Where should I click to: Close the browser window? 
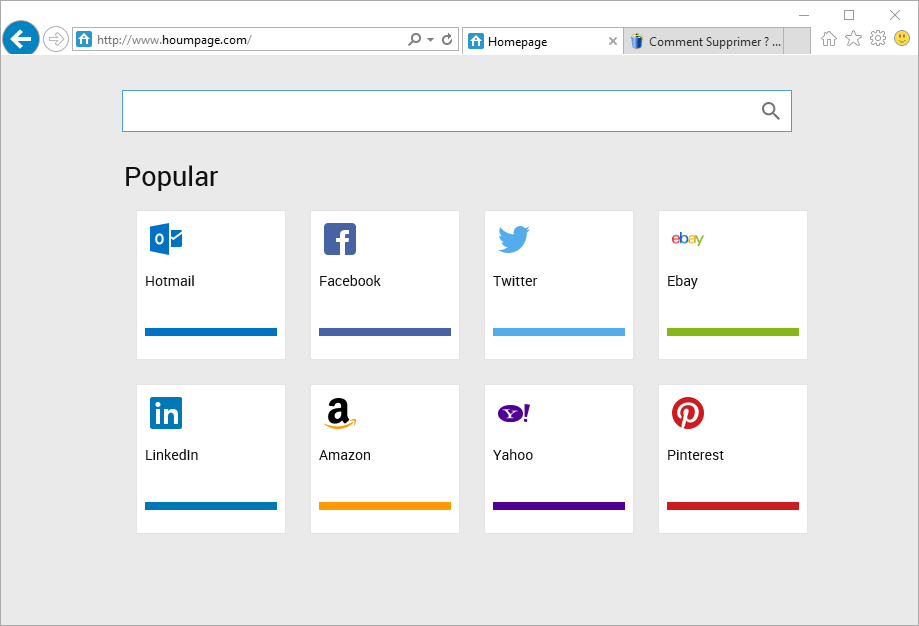pyautogui.click(x=895, y=15)
